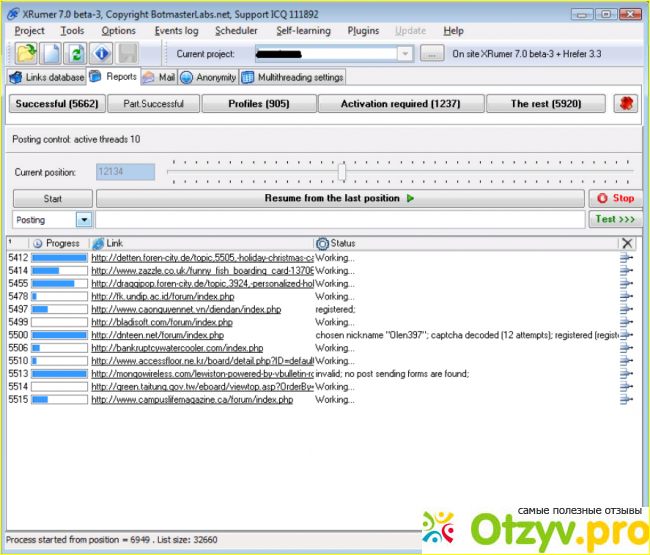Click the Progress column header
This screenshot has width=650, height=555.
58,243
